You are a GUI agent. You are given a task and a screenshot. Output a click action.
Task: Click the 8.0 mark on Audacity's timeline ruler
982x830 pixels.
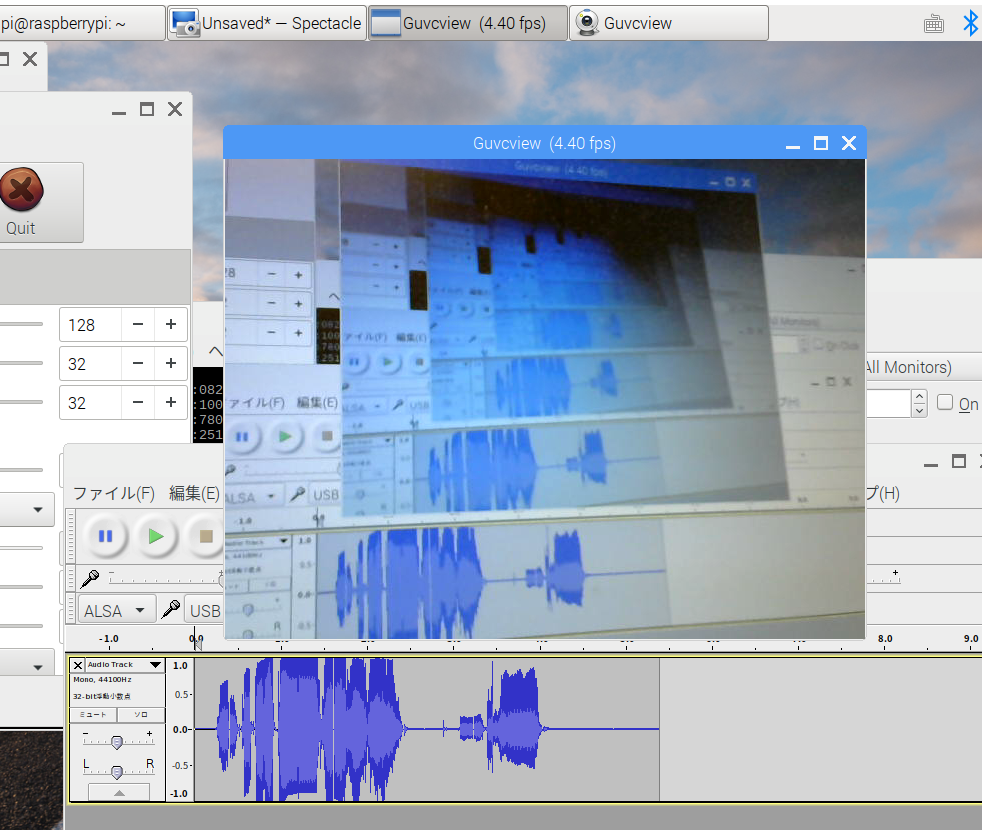tap(885, 638)
